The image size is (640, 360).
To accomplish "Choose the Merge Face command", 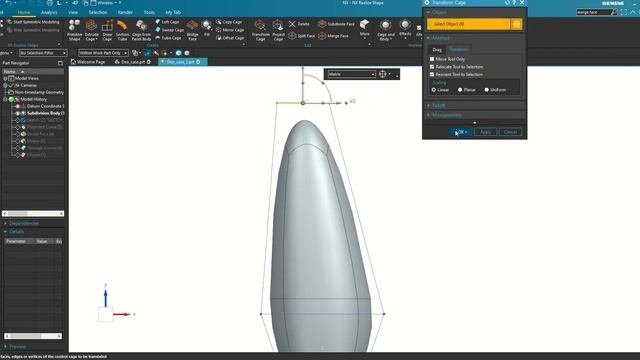I will [x=333, y=36].
